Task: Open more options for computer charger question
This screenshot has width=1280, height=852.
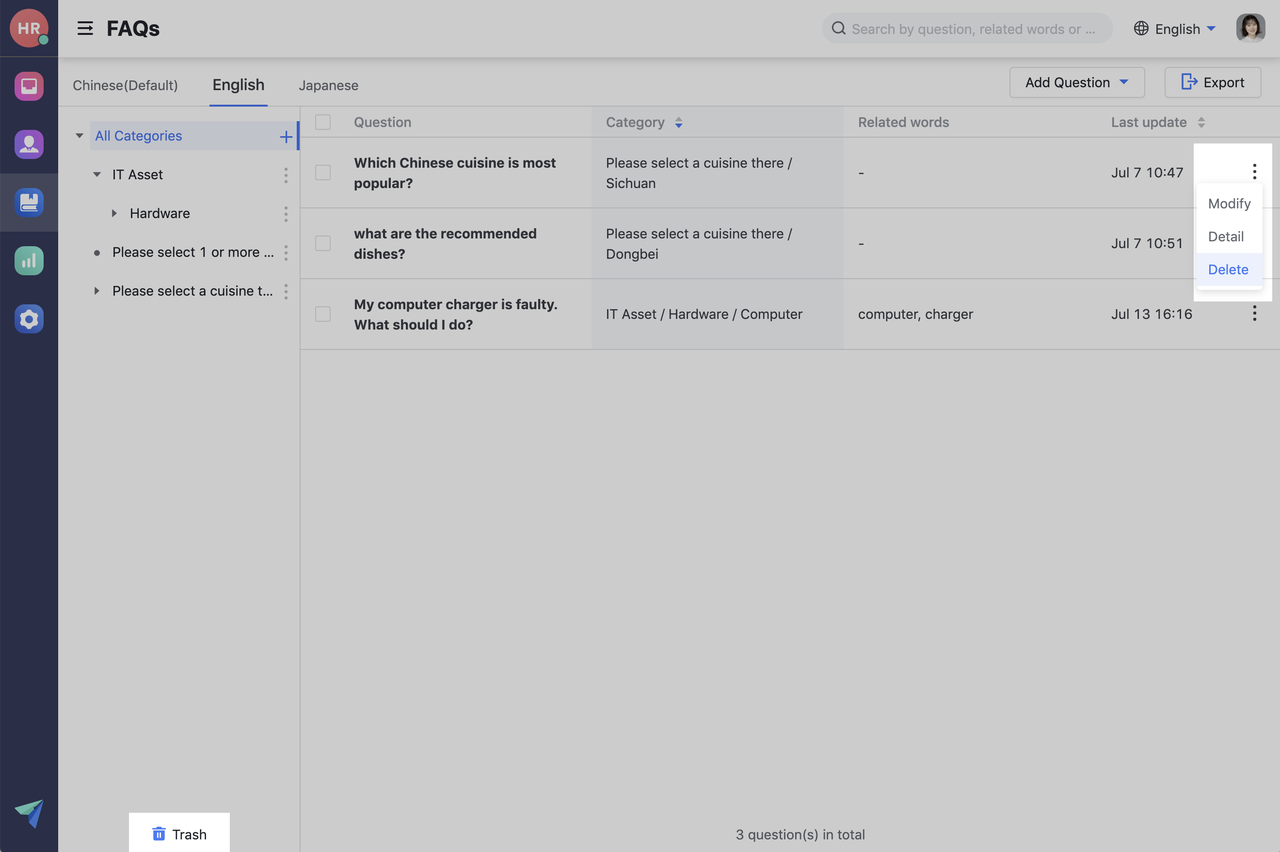Action: pos(1254,314)
